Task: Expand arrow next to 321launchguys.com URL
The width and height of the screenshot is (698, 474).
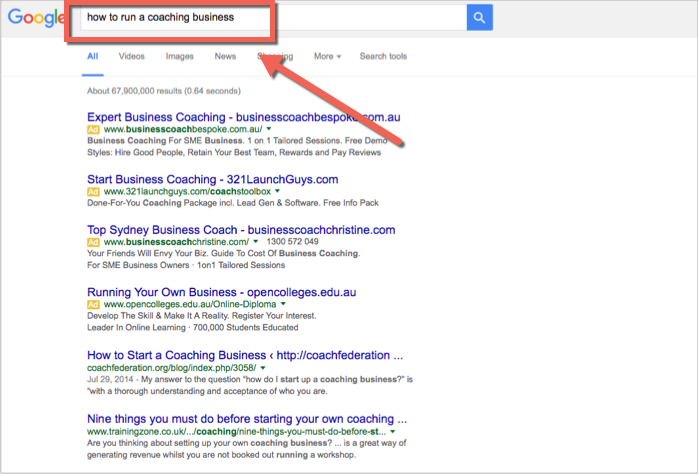Action: [277, 191]
